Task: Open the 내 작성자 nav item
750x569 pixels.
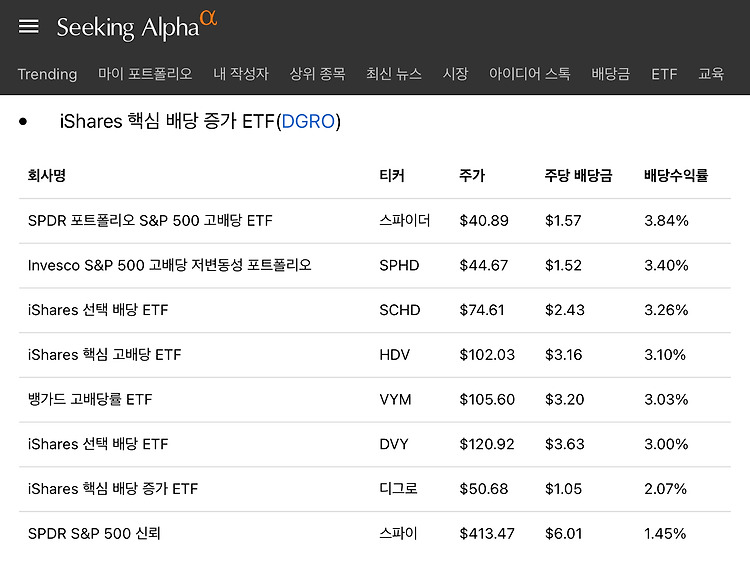Action: [241, 74]
